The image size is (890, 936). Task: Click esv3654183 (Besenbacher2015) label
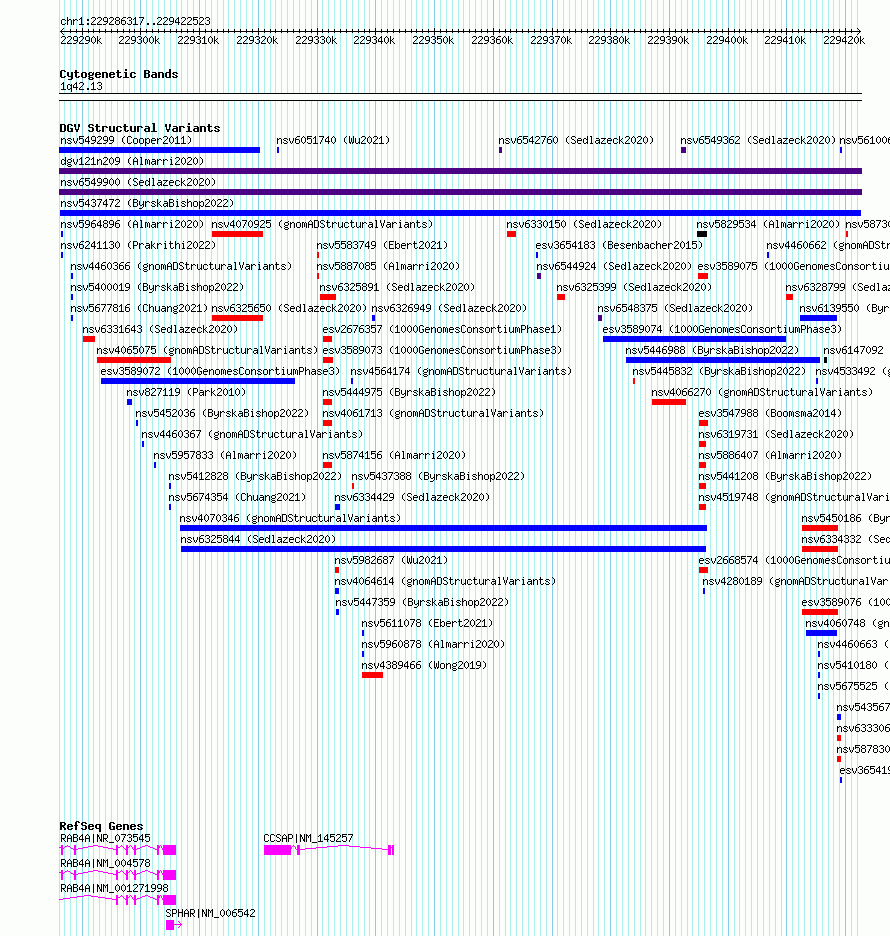click(x=619, y=245)
